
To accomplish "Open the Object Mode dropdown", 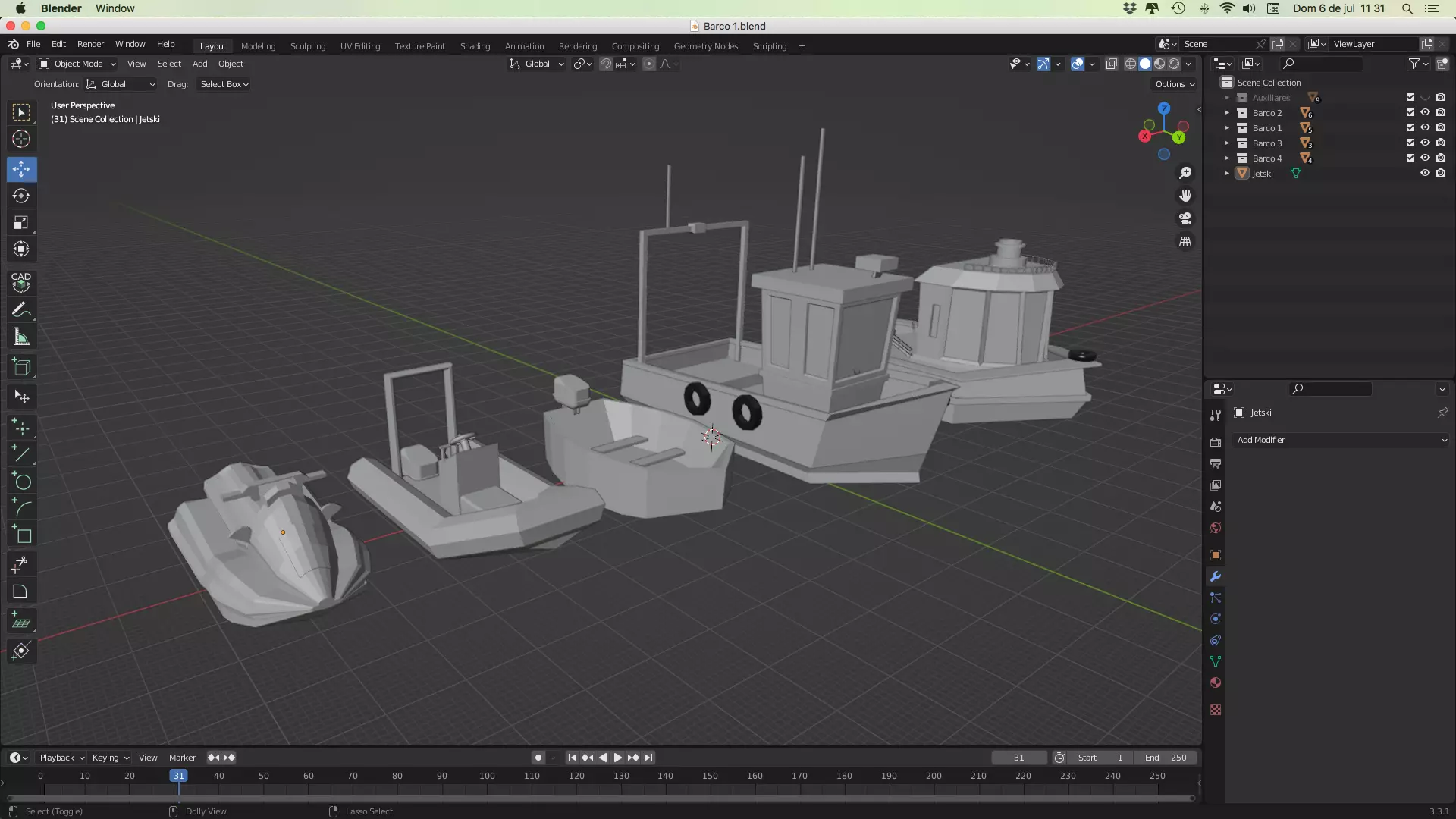I will pos(77,64).
